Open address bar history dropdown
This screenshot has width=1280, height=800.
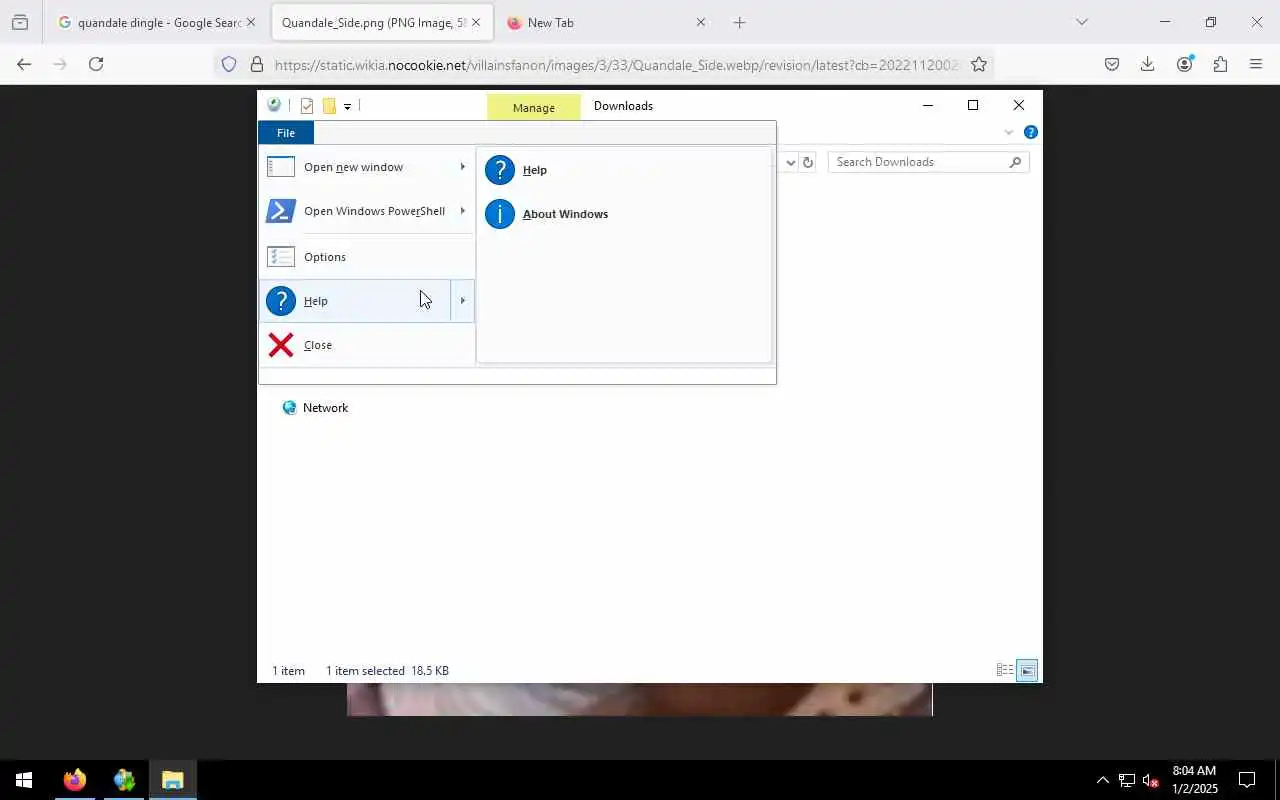click(790, 162)
